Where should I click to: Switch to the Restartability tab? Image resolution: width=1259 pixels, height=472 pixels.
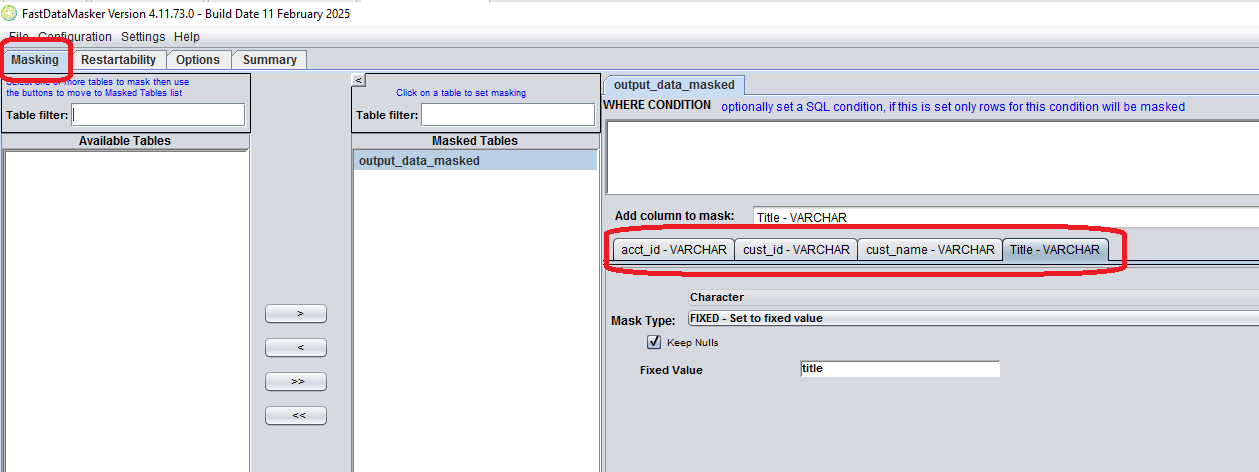pyautogui.click(x=118, y=60)
